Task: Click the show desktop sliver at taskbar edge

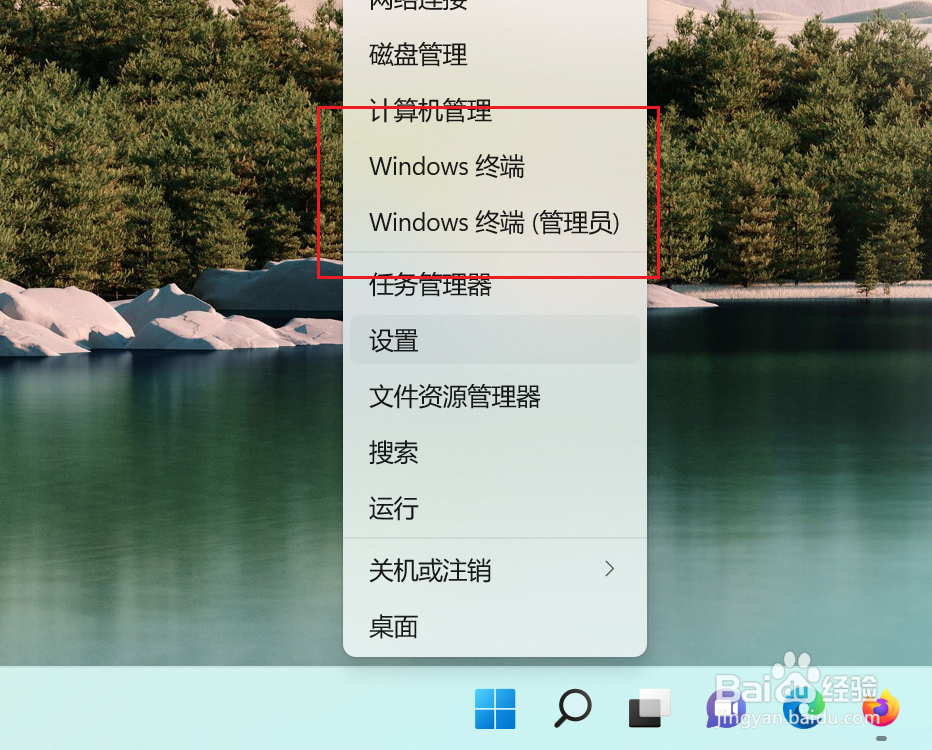Action: click(930, 710)
